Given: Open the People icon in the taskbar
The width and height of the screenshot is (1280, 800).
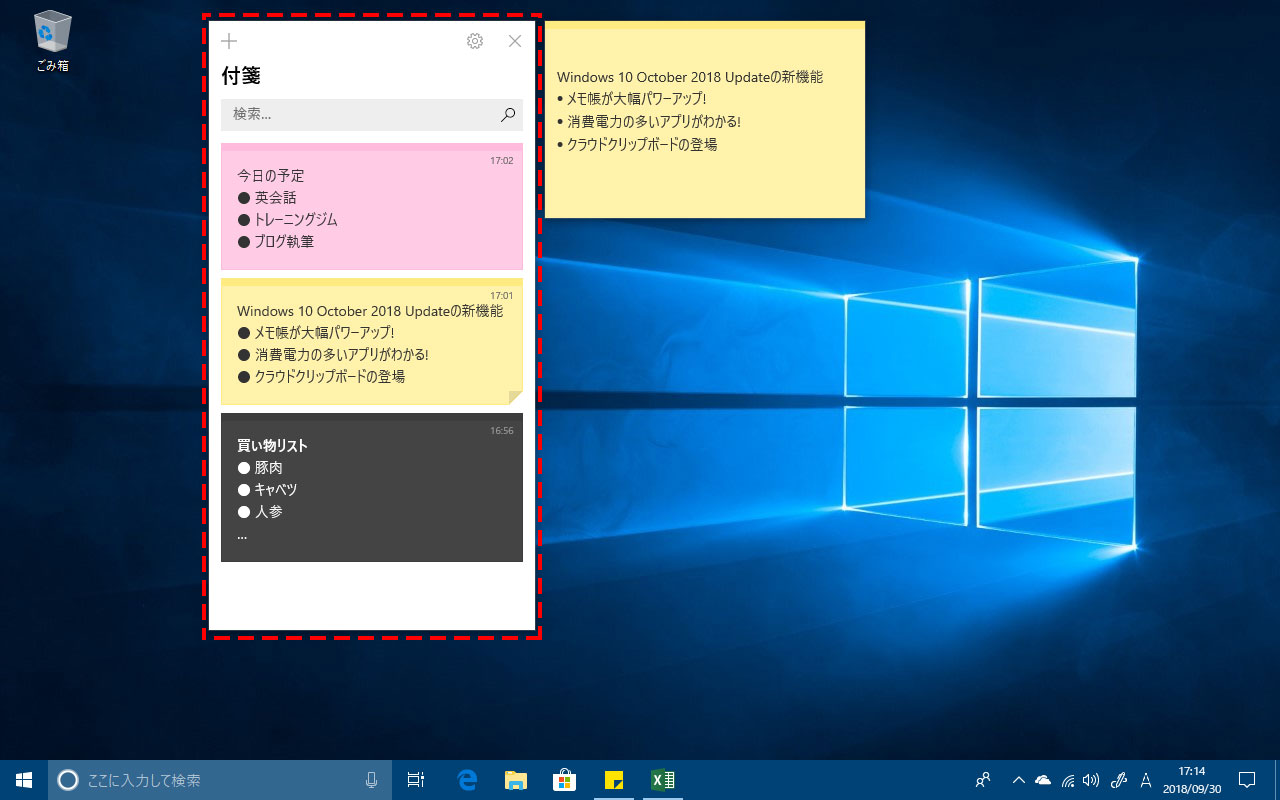Looking at the screenshot, I should click(983, 780).
